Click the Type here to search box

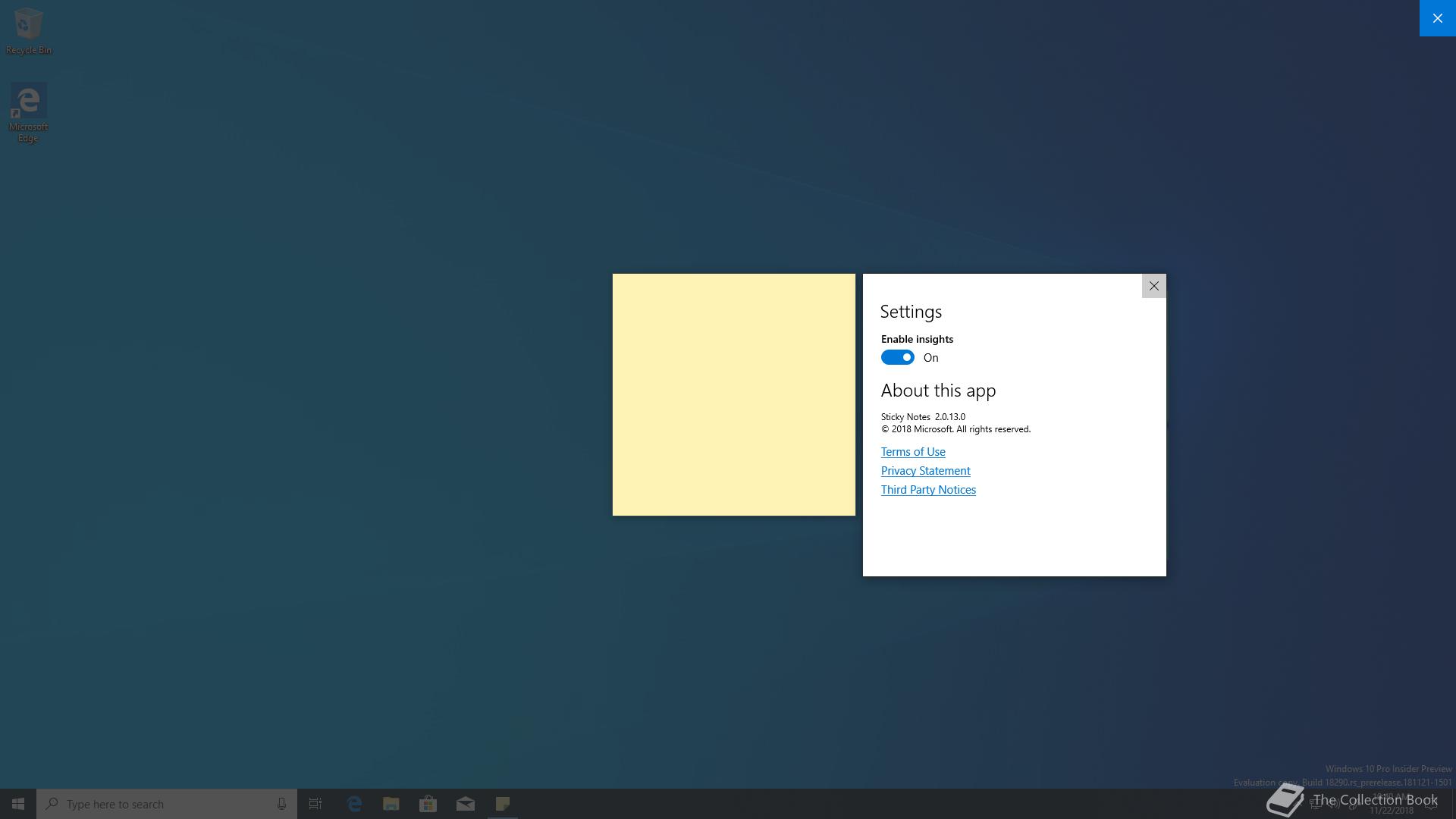(167, 804)
